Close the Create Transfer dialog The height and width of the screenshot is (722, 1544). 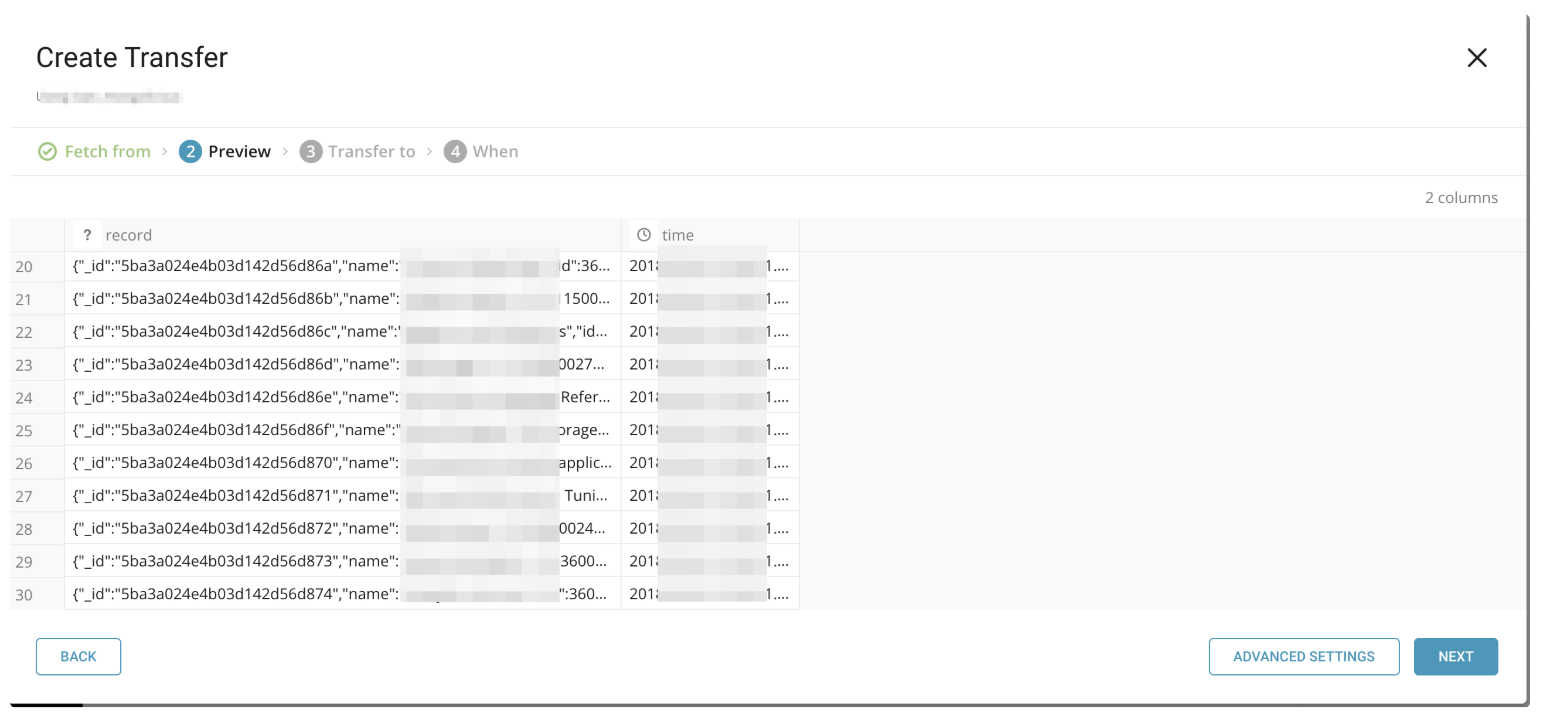point(1477,58)
